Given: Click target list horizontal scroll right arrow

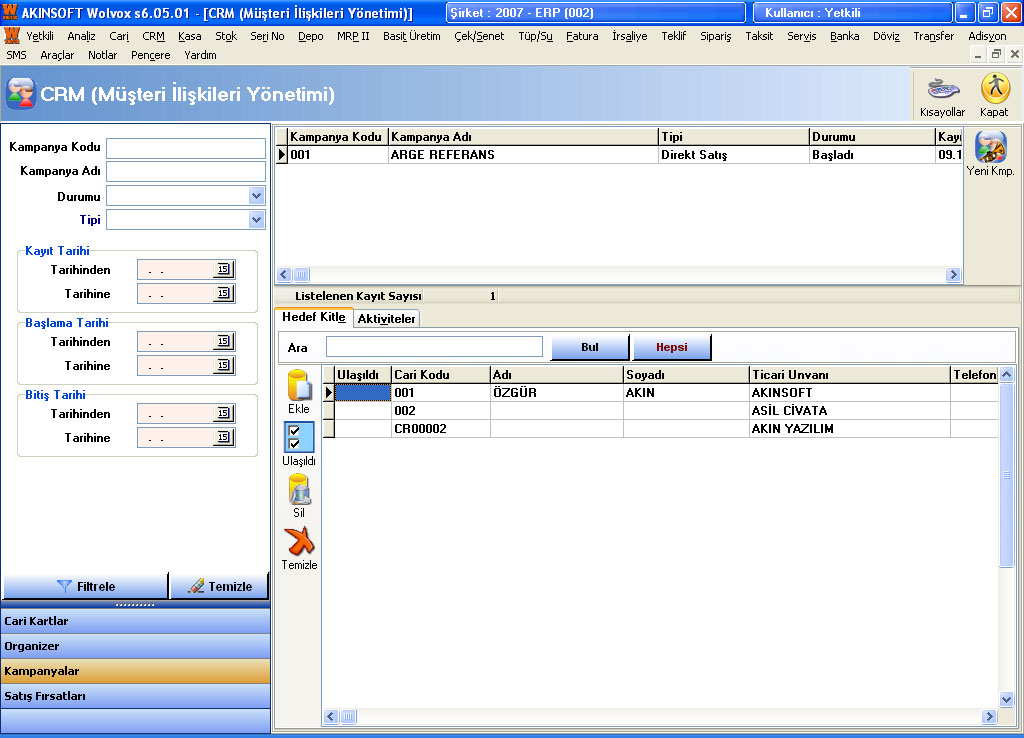Looking at the screenshot, I should [x=989, y=716].
